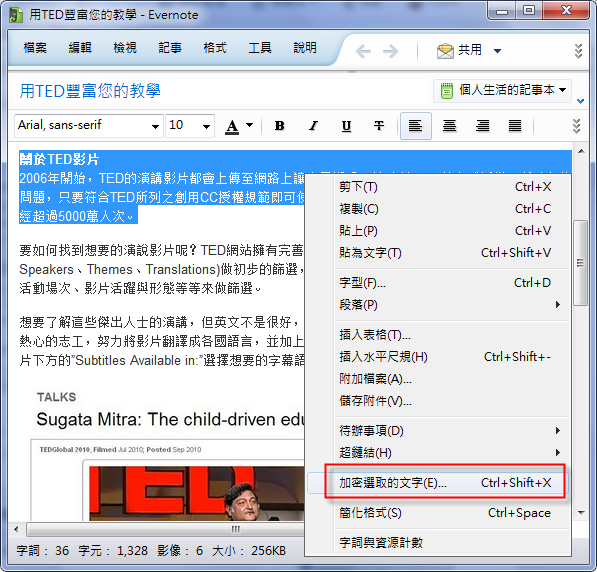Image resolution: width=597 pixels, height=572 pixels.
Task: Expand 超鏈結 submenu
Action: [x=438, y=453]
